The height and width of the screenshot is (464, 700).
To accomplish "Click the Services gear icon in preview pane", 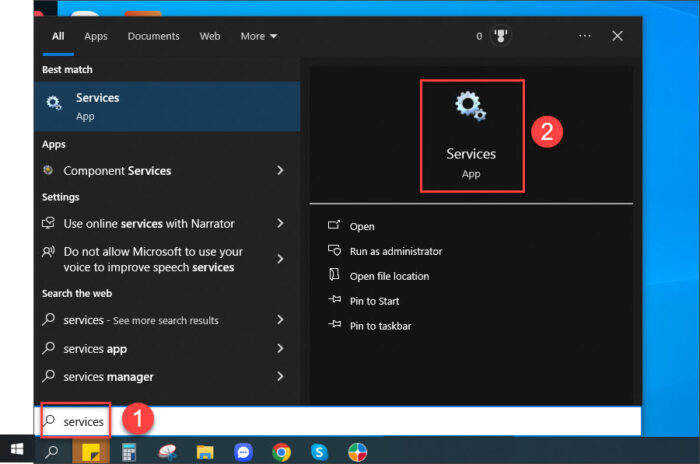I will [471, 106].
